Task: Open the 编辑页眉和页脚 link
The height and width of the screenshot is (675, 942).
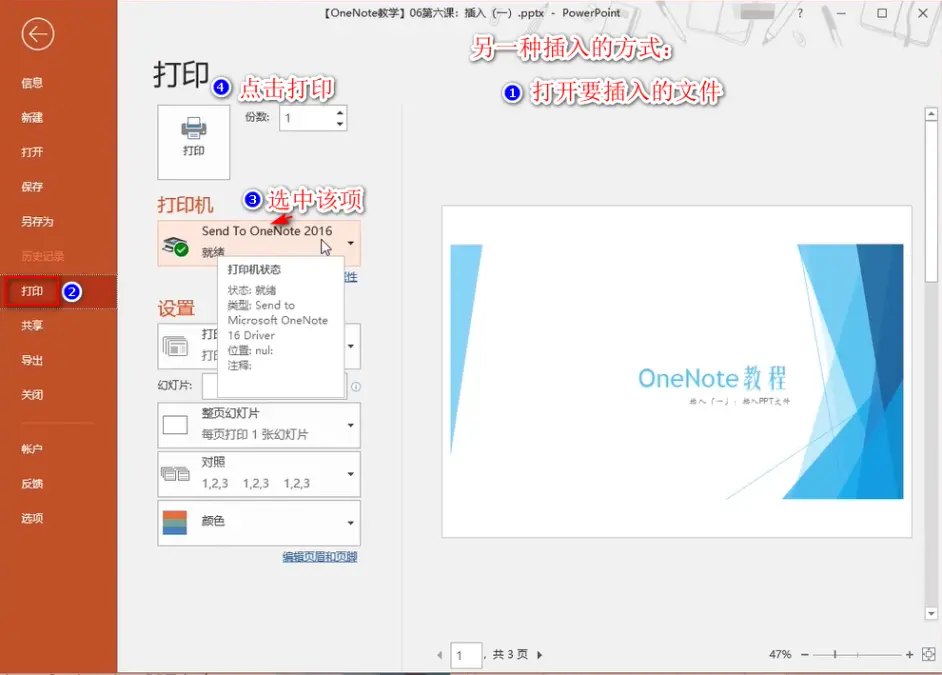Action: [x=320, y=557]
